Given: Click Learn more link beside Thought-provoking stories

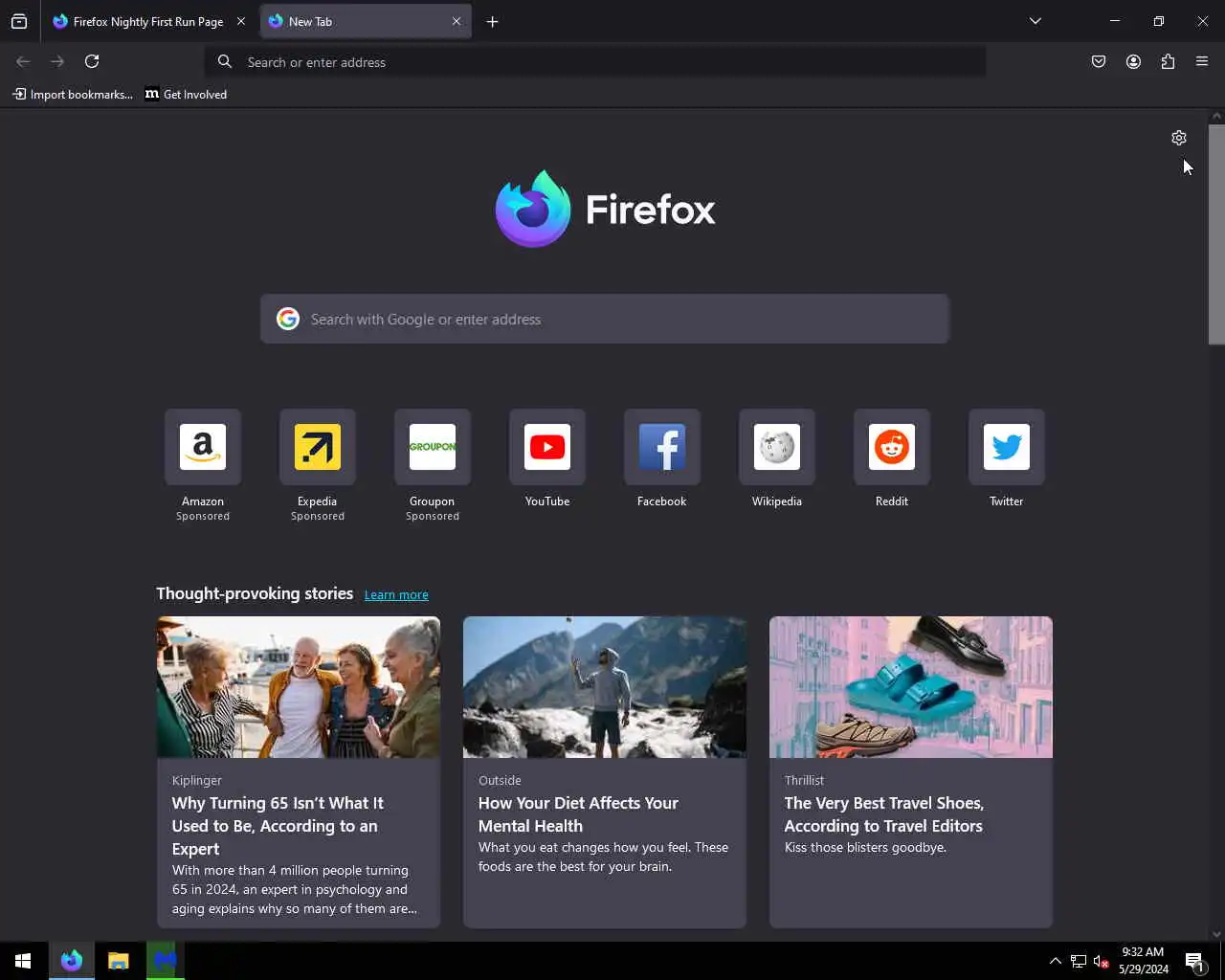Looking at the screenshot, I should [396, 594].
